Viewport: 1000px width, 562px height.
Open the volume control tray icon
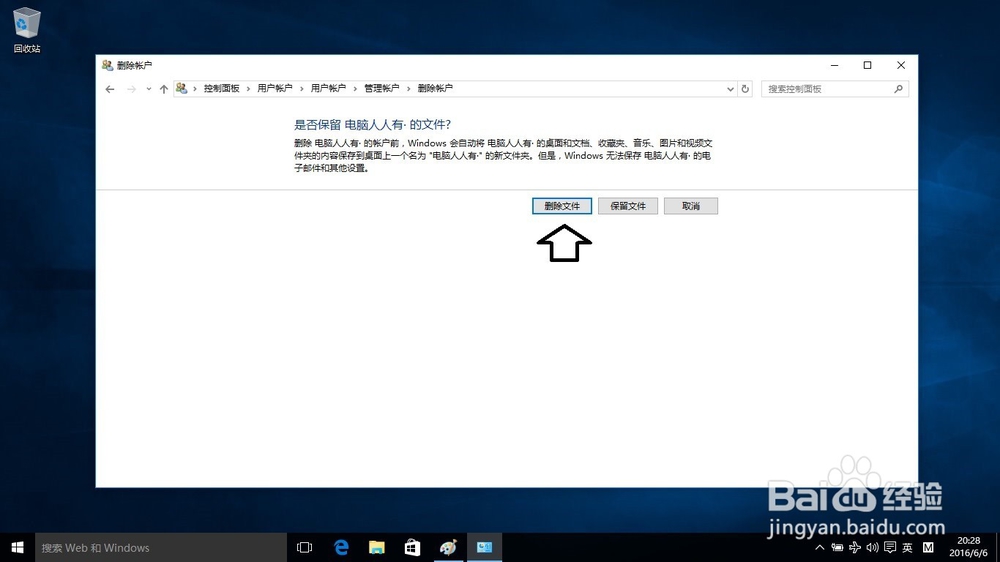coord(872,547)
